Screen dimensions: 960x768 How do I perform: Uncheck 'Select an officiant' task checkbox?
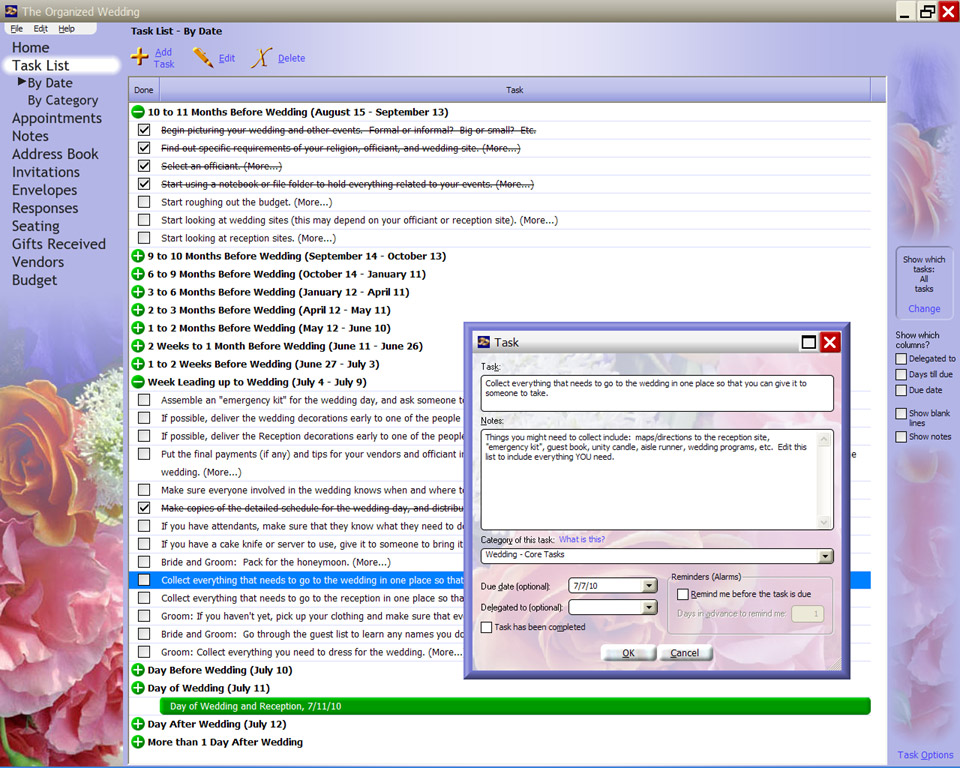pos(144,166)
